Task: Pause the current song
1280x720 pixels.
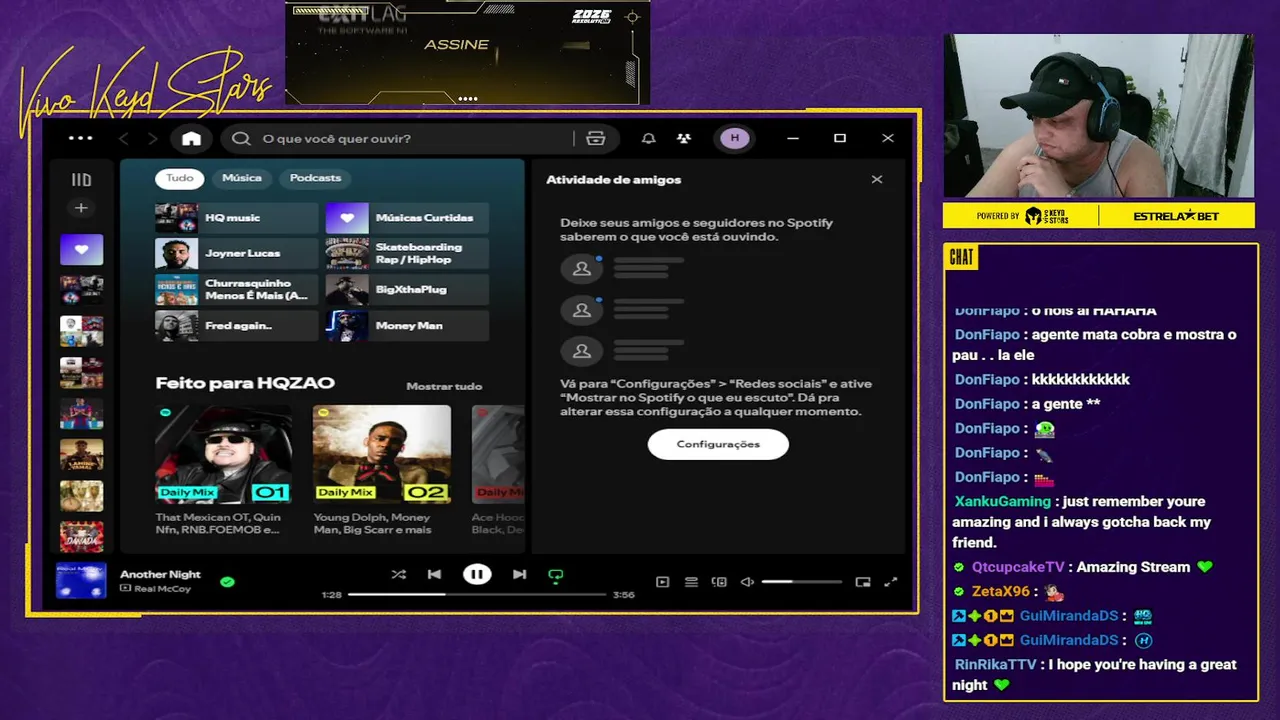Action: [477, 574]
